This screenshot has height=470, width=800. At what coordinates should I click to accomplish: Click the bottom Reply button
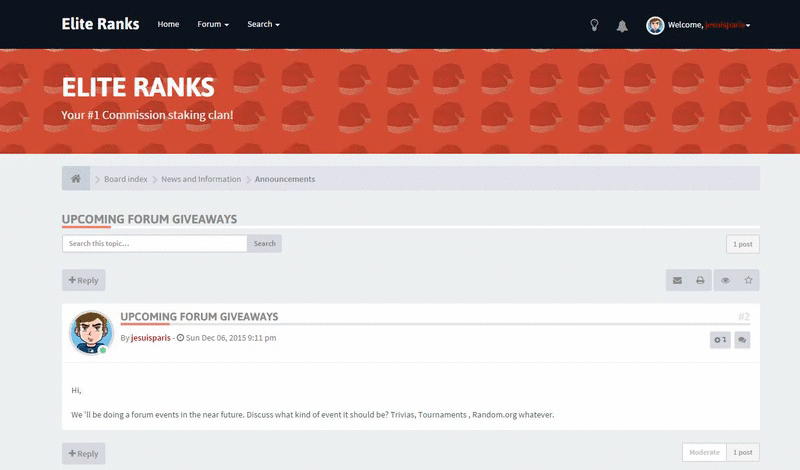84,454
